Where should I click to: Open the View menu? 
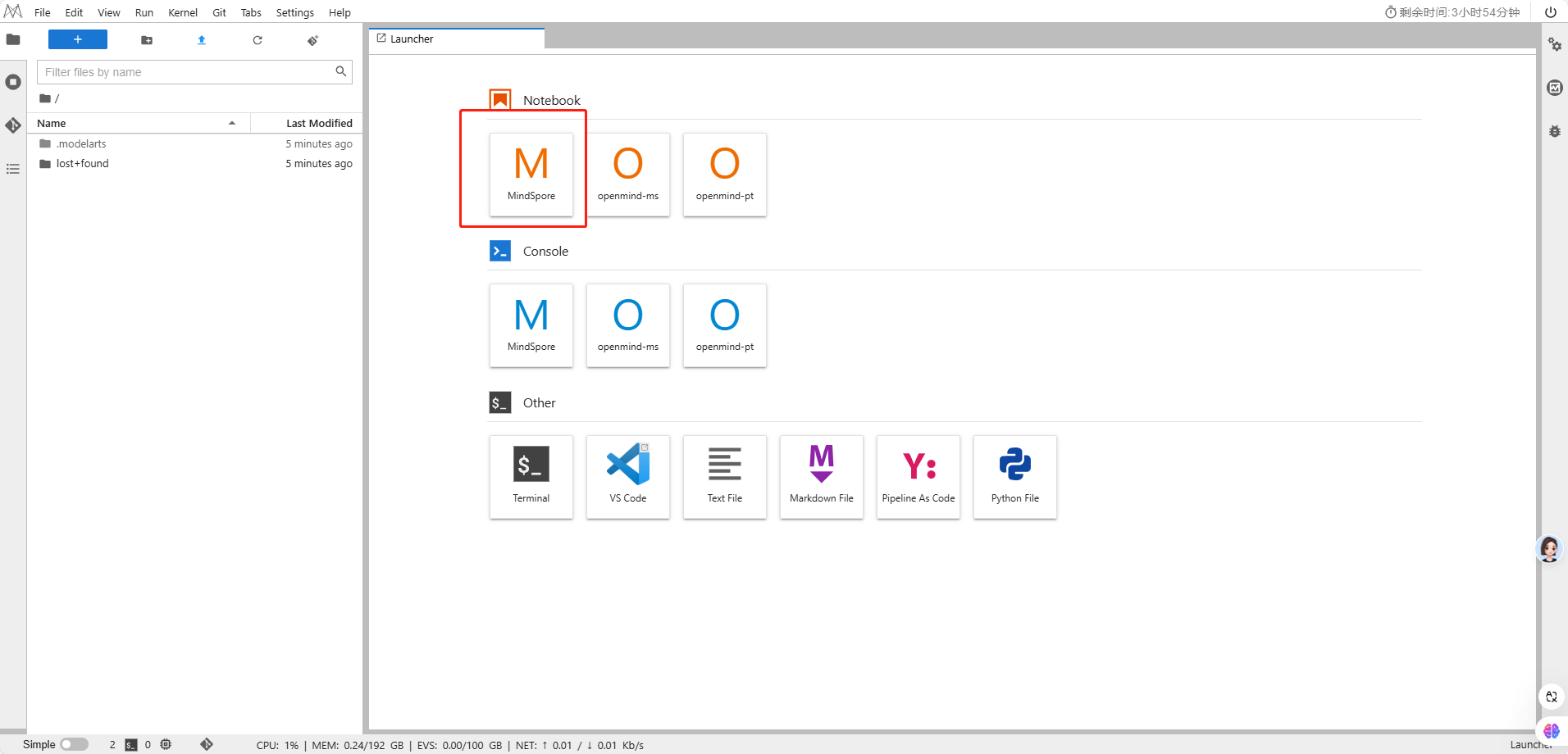(x=109, y=12)
